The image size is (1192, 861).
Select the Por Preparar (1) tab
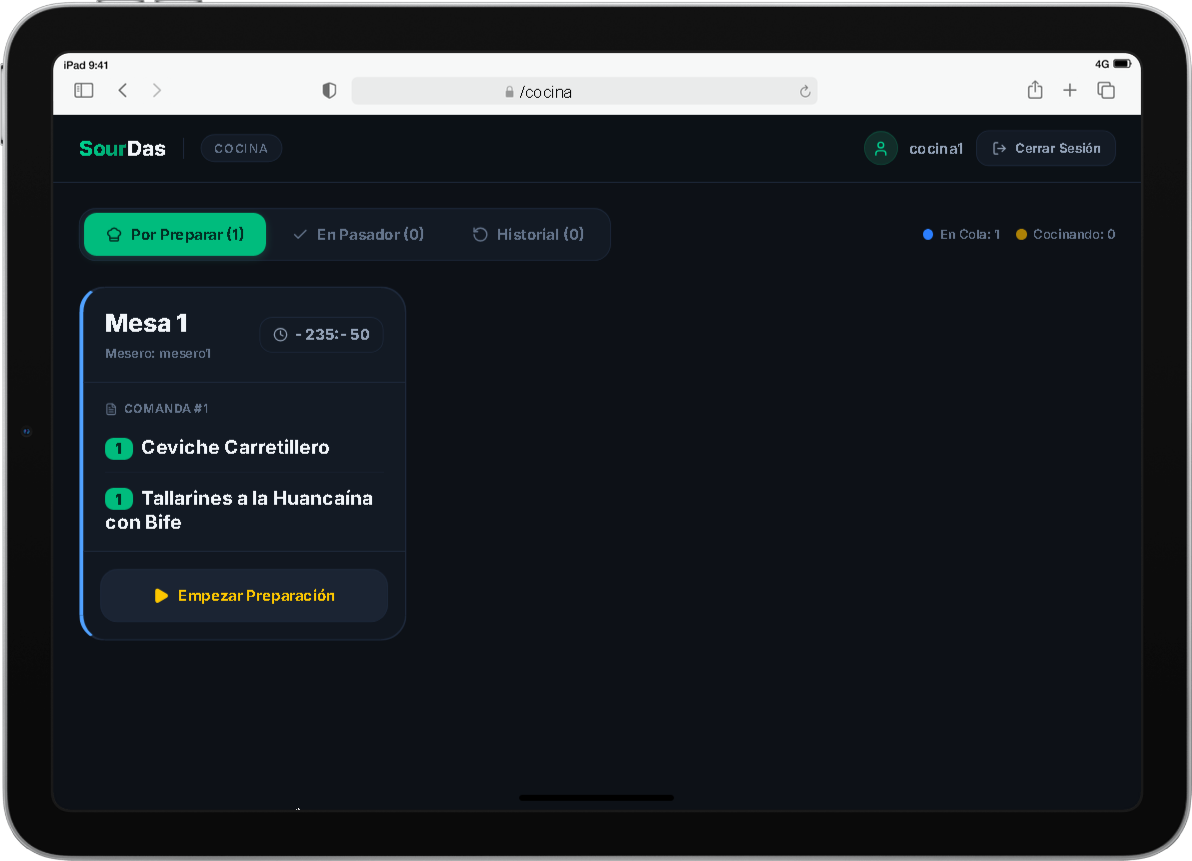click(175, 234)
